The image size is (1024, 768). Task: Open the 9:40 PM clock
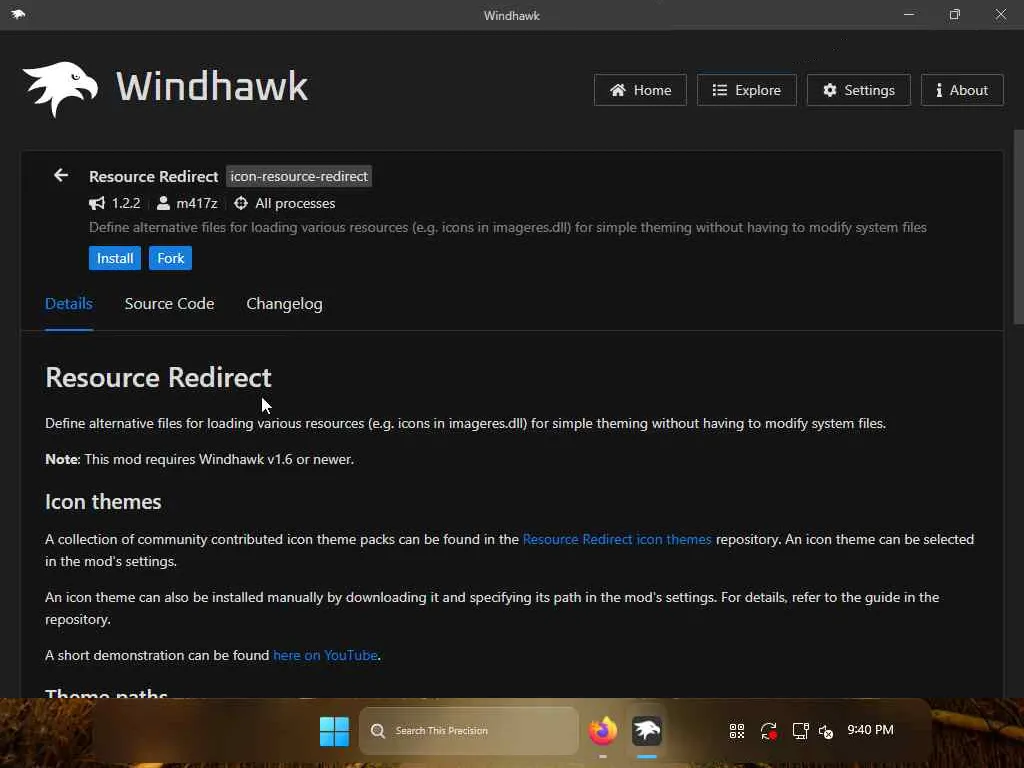[870, 730]
